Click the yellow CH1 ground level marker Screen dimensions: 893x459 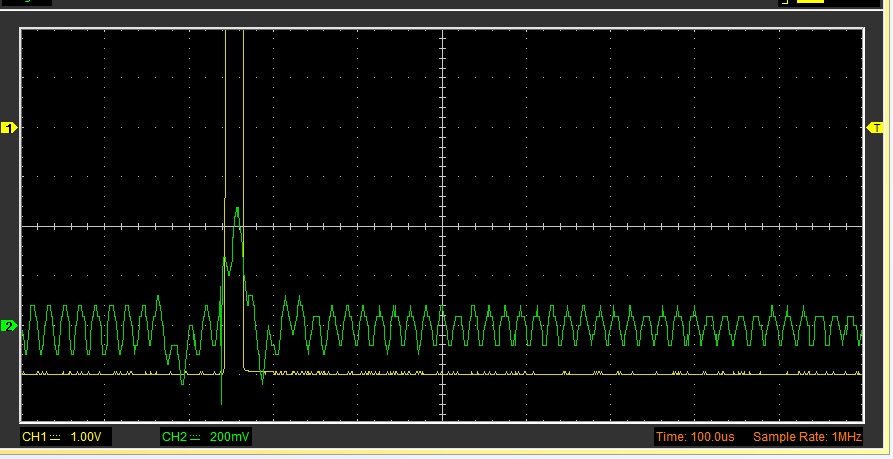pos(10,128)
